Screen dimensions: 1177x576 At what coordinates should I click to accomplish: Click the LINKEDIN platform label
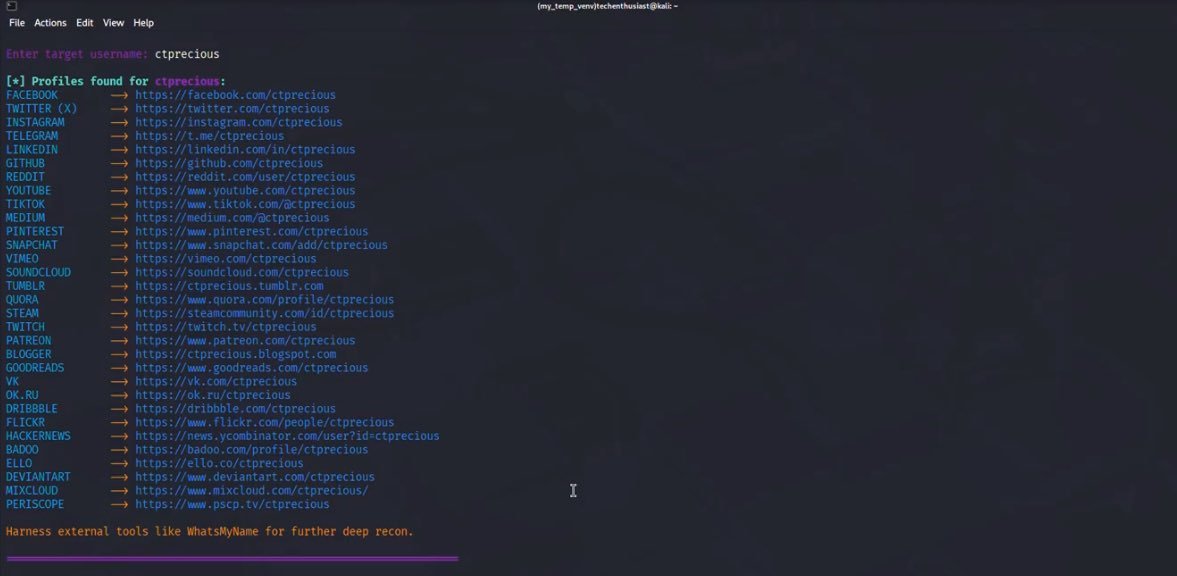[32, 149]
